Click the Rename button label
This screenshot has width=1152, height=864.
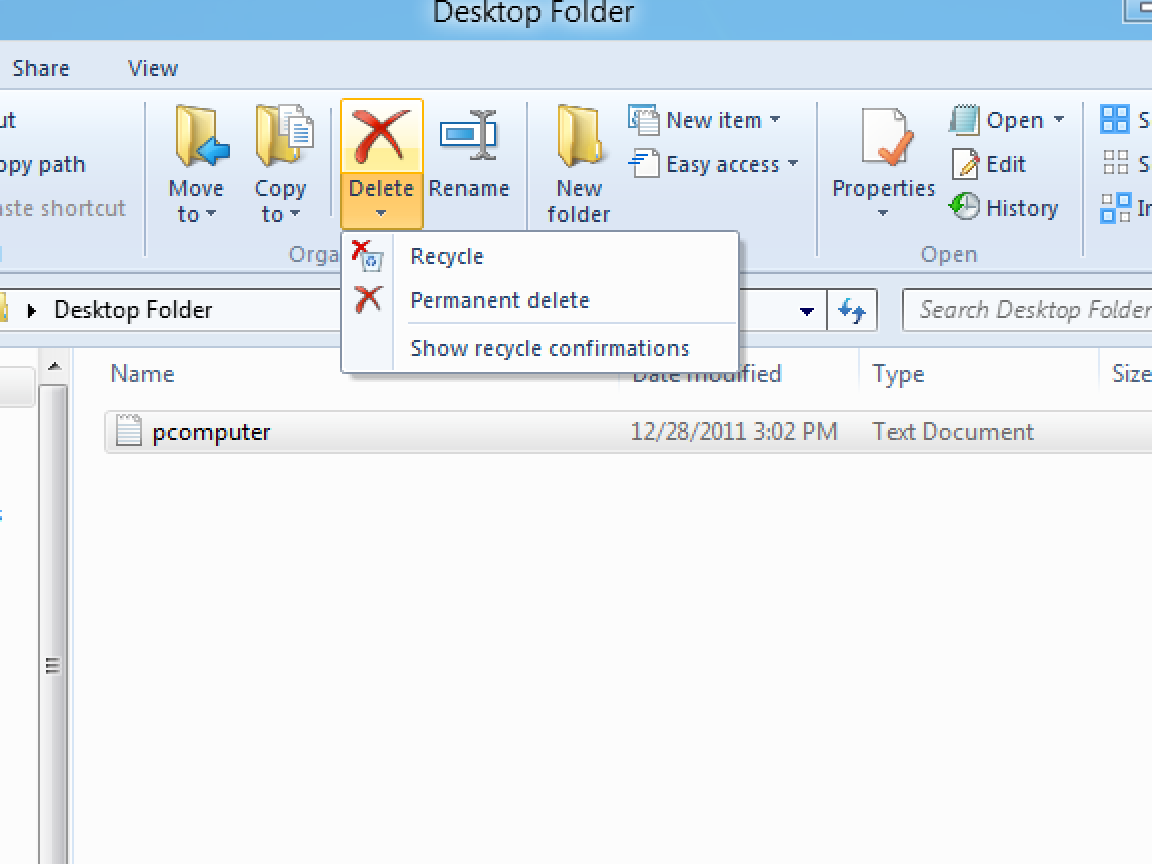click(469, 189)
